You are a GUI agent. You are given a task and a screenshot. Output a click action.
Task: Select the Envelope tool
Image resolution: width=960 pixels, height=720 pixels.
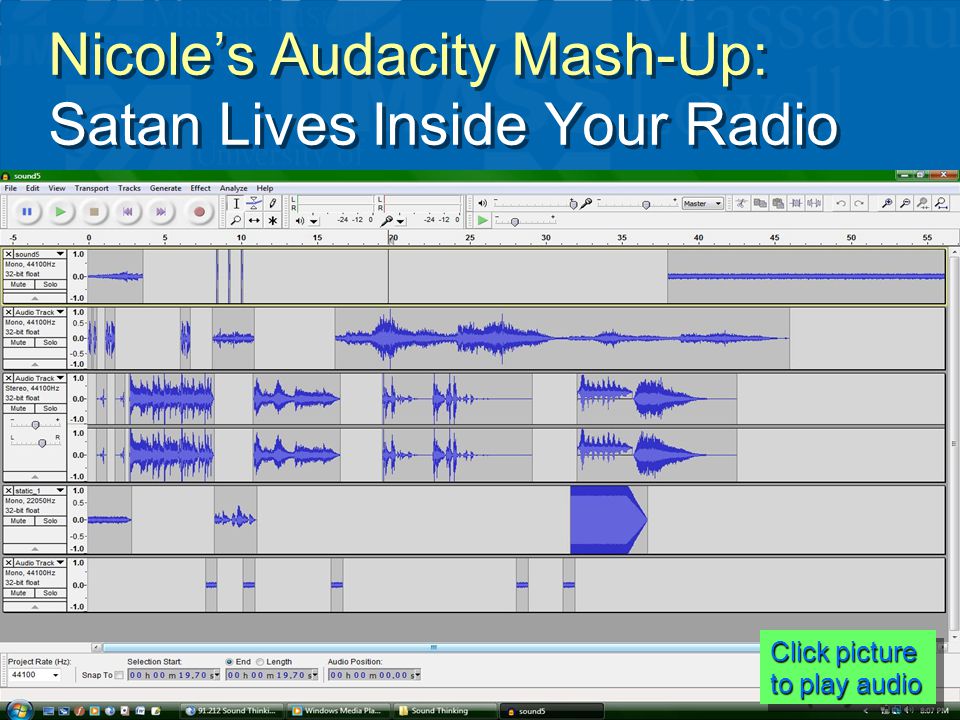pos(254,203)
